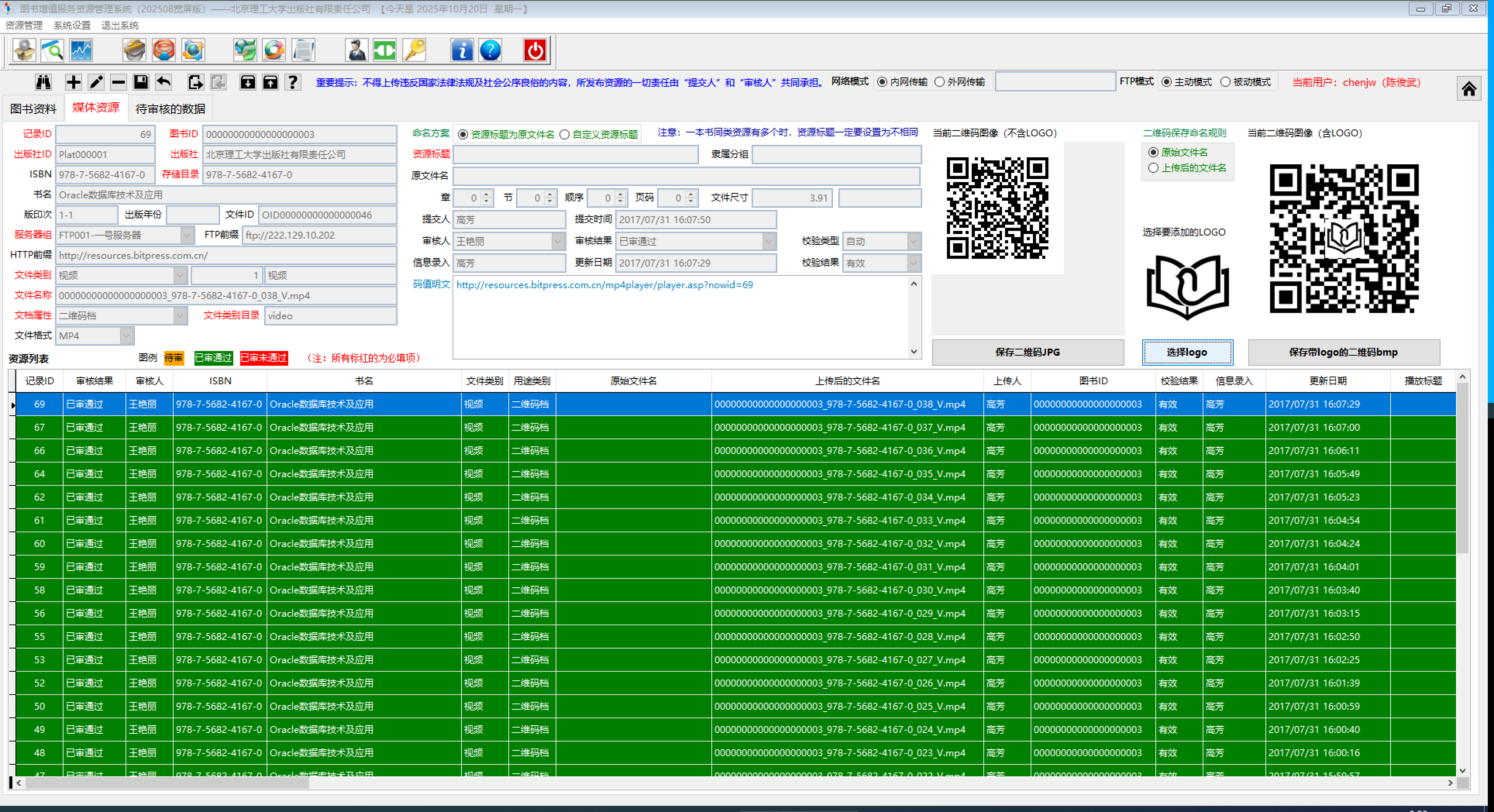Click the red power exit icon
1494x812 pixels.
pyautogui.click(x=535, y=50)
